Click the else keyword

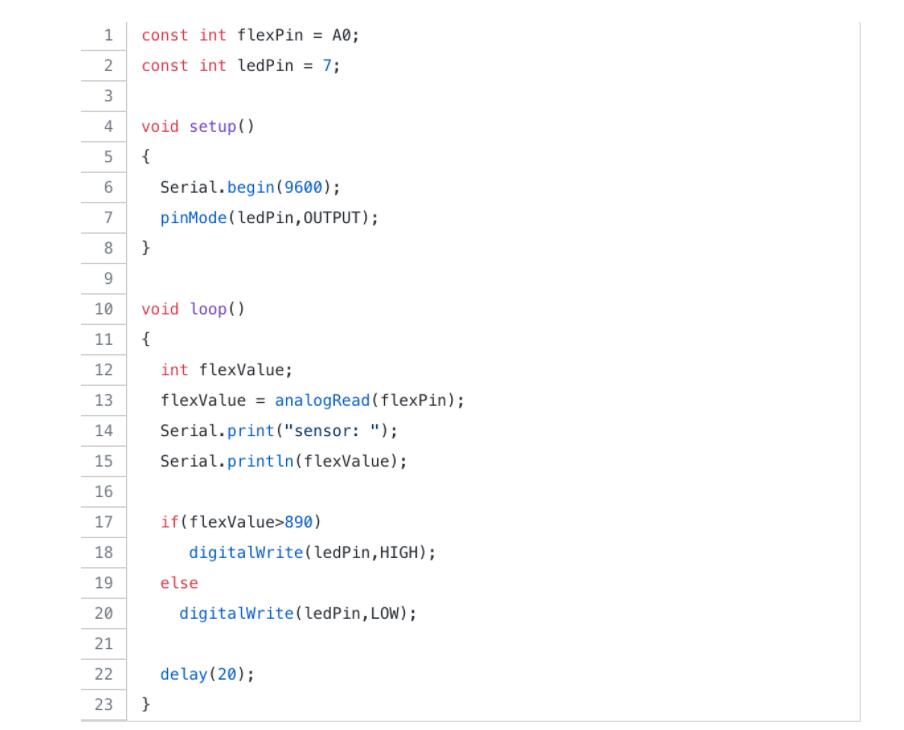tap(179, 583)
